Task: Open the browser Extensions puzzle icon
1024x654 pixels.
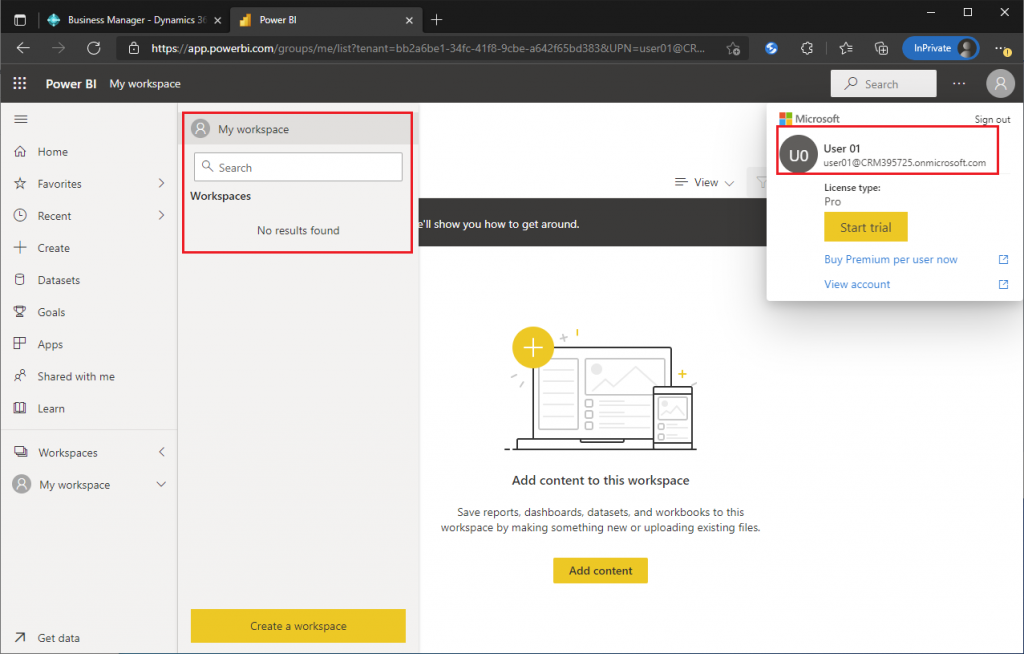Action: pyautogui.click(x=807, y=48)
